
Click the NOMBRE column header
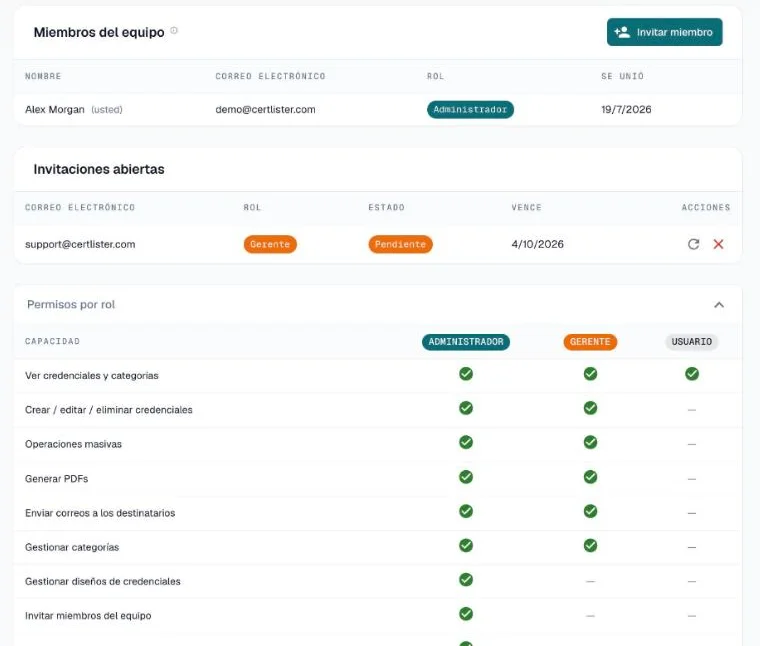click(x=43, y=76)
